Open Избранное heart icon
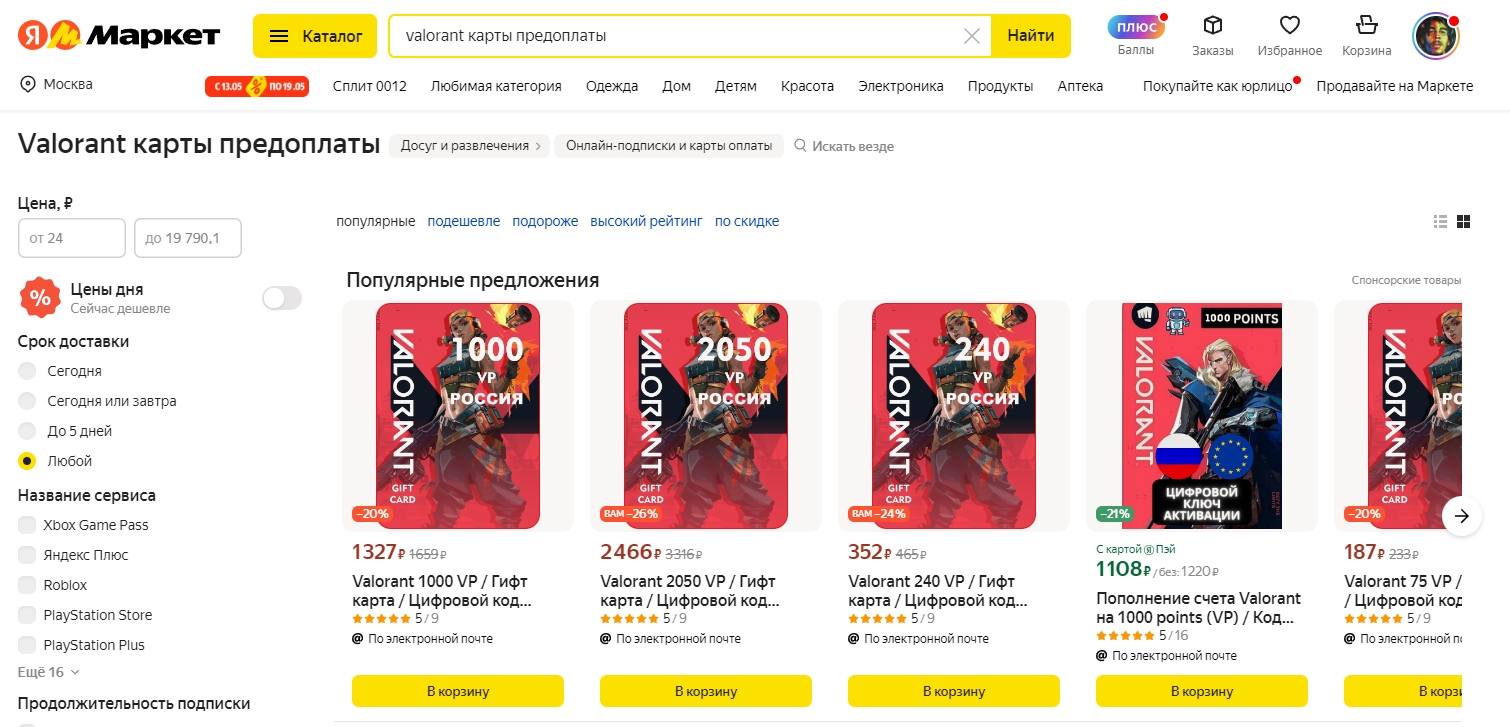 click(1289, 26)
